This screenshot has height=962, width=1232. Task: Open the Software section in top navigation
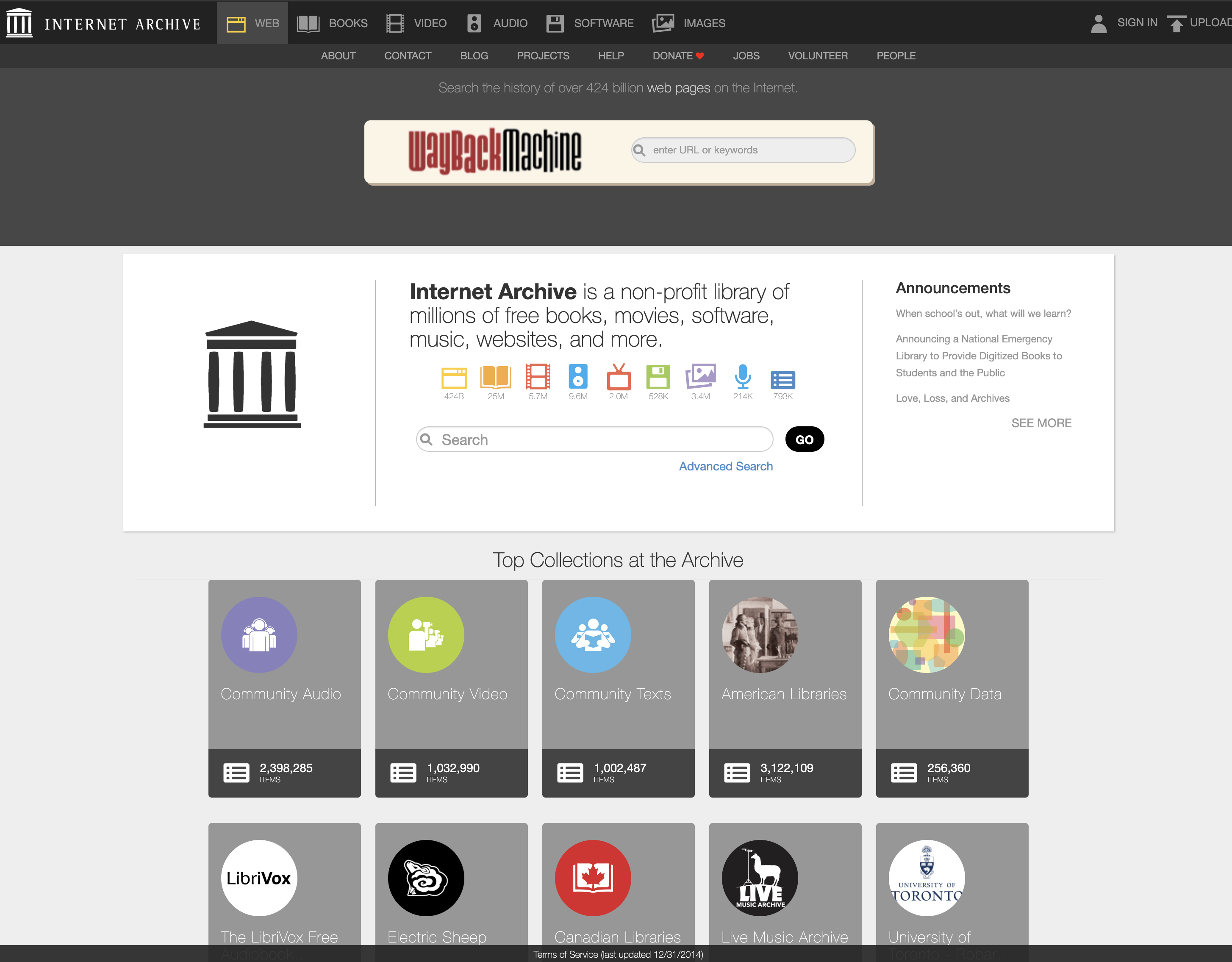tap(590, 23)
